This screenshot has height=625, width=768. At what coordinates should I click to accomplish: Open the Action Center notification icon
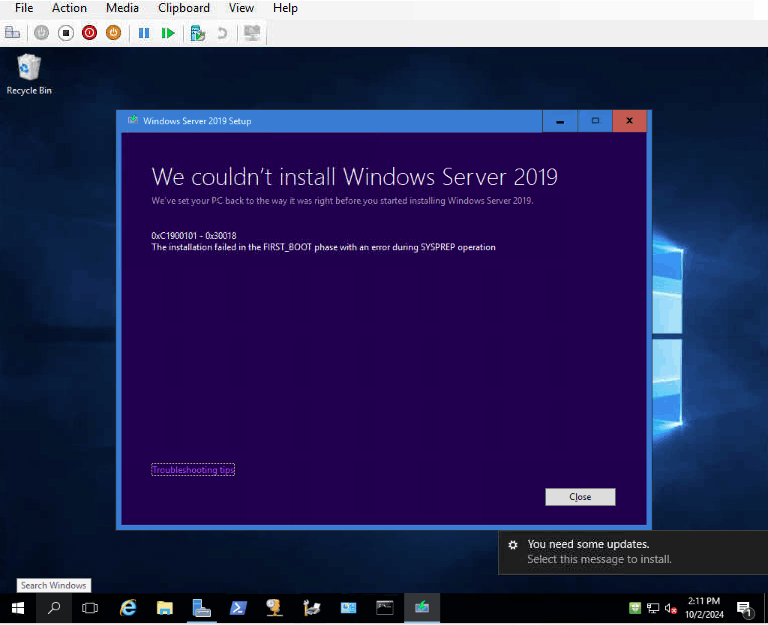744,608
